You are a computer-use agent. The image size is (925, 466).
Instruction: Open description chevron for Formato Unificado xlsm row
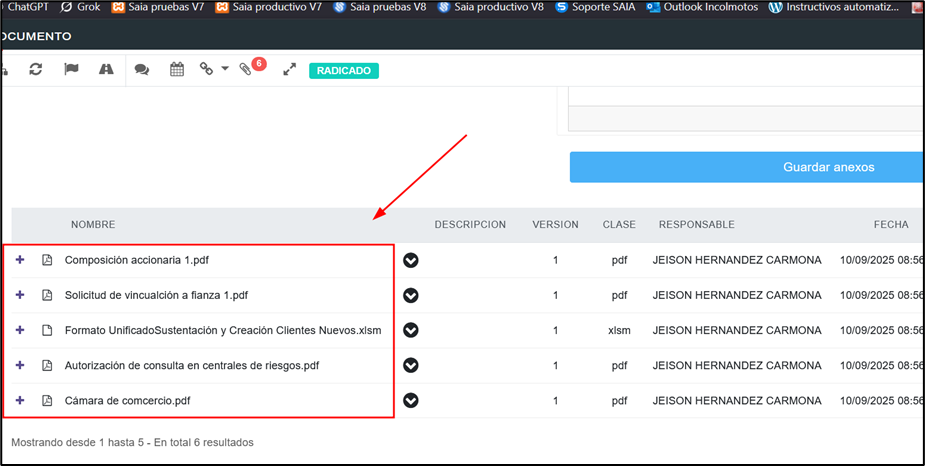tap(411, 330)
